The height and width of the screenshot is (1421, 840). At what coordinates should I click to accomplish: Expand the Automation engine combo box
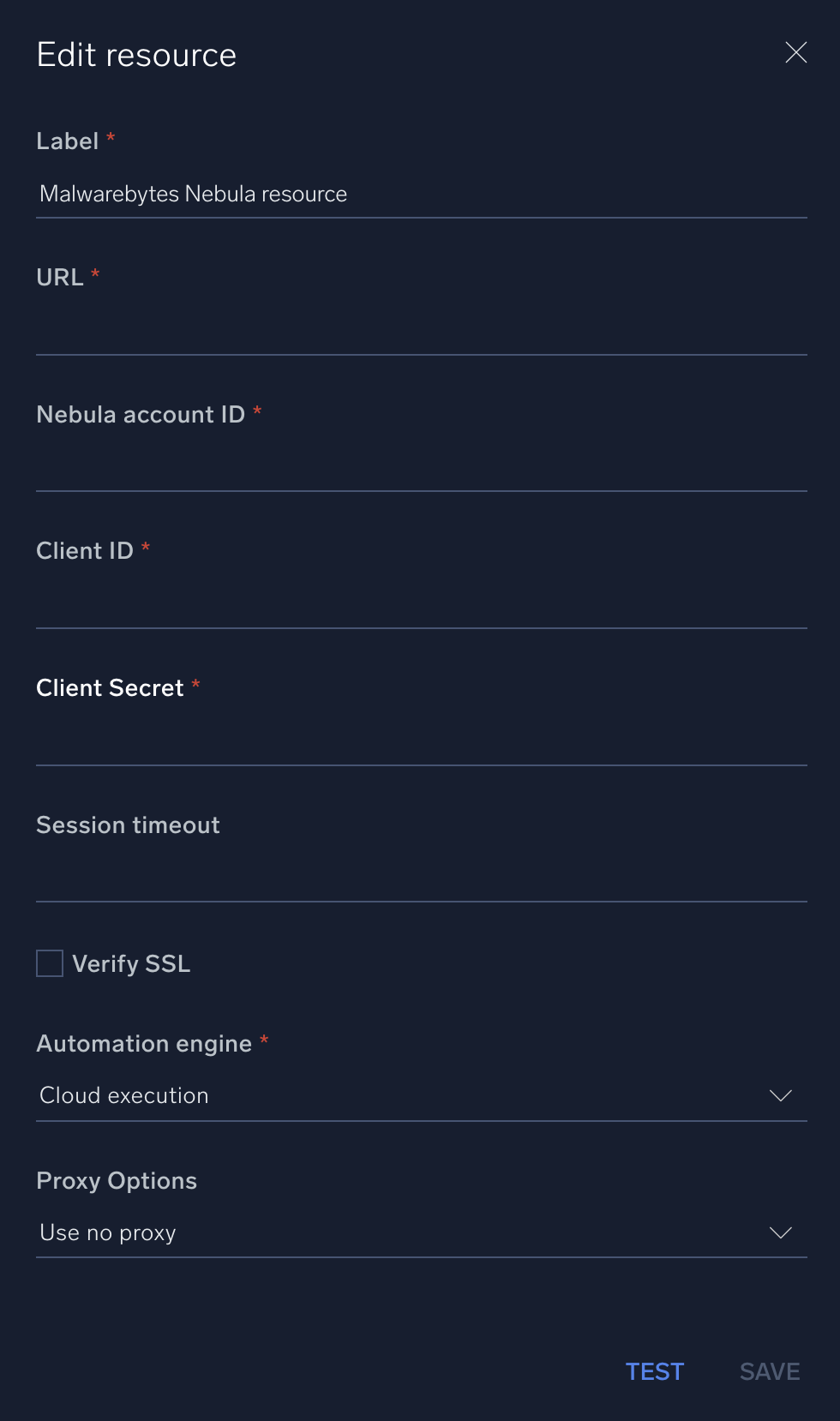[x=420, y=1094]
